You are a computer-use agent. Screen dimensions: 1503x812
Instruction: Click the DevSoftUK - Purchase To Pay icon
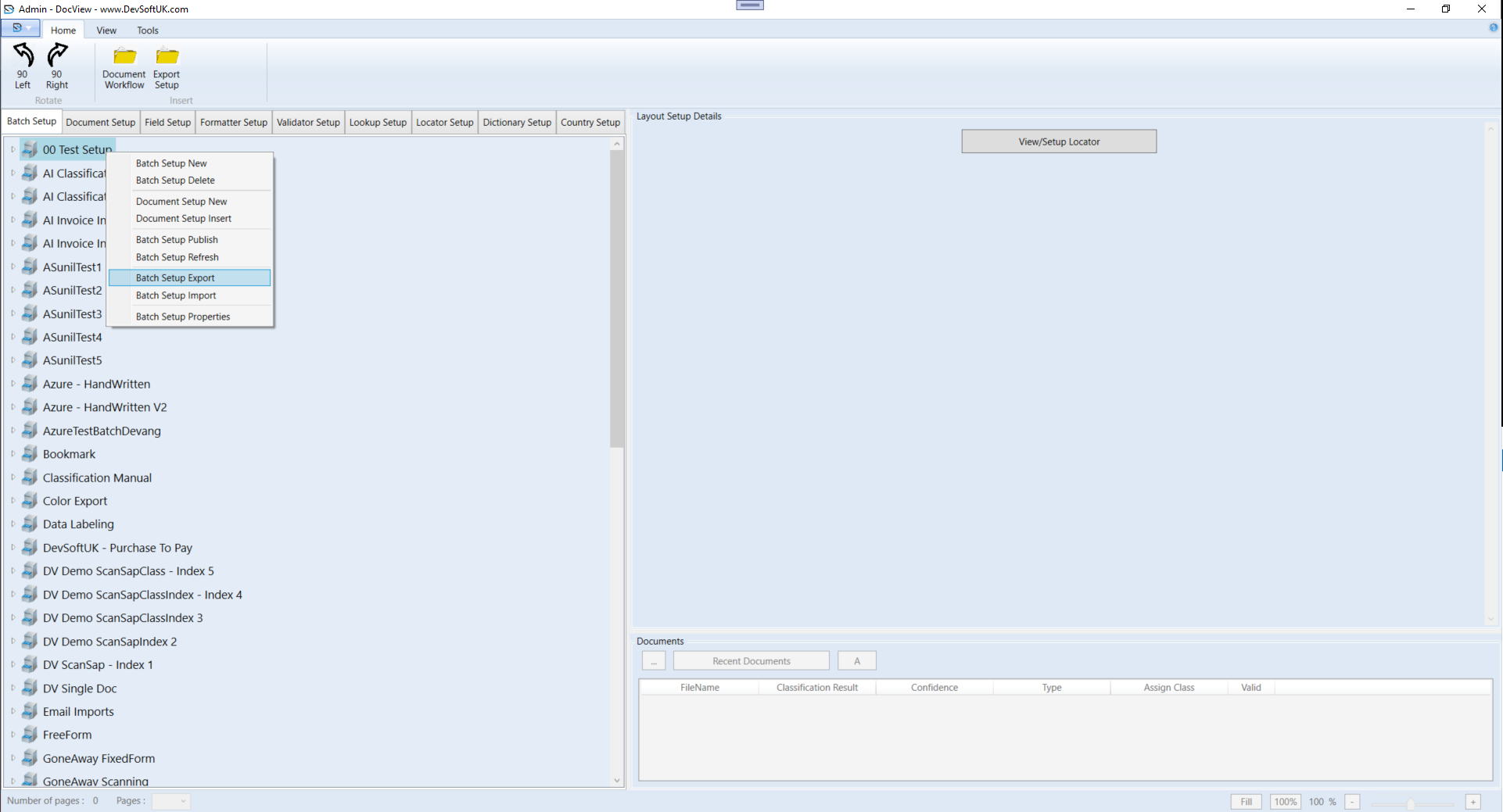pyautogui.click(x=30, y=548)
